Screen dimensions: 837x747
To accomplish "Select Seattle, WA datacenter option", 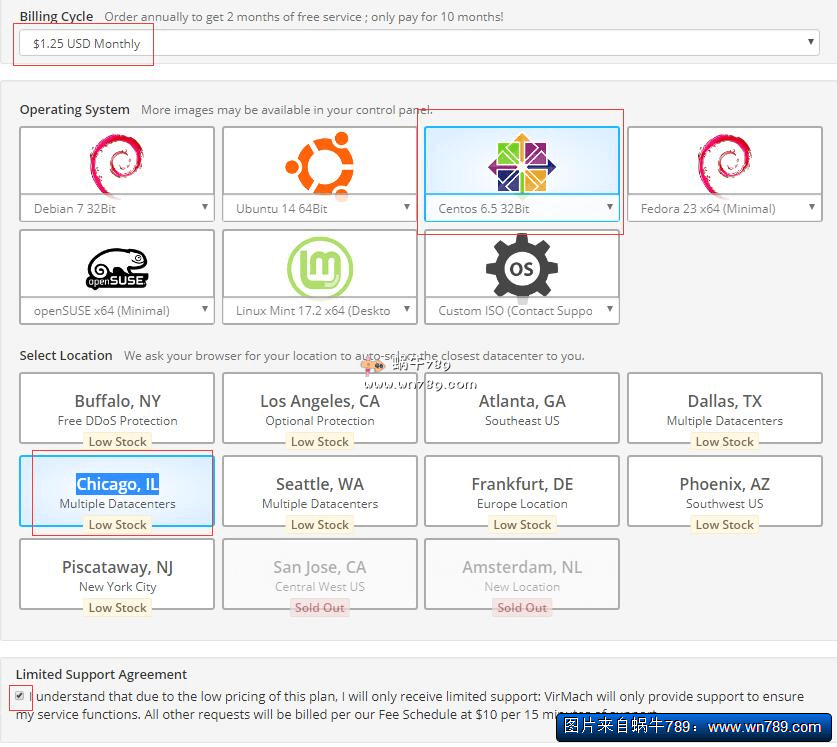I will click(x=319, y=491).
